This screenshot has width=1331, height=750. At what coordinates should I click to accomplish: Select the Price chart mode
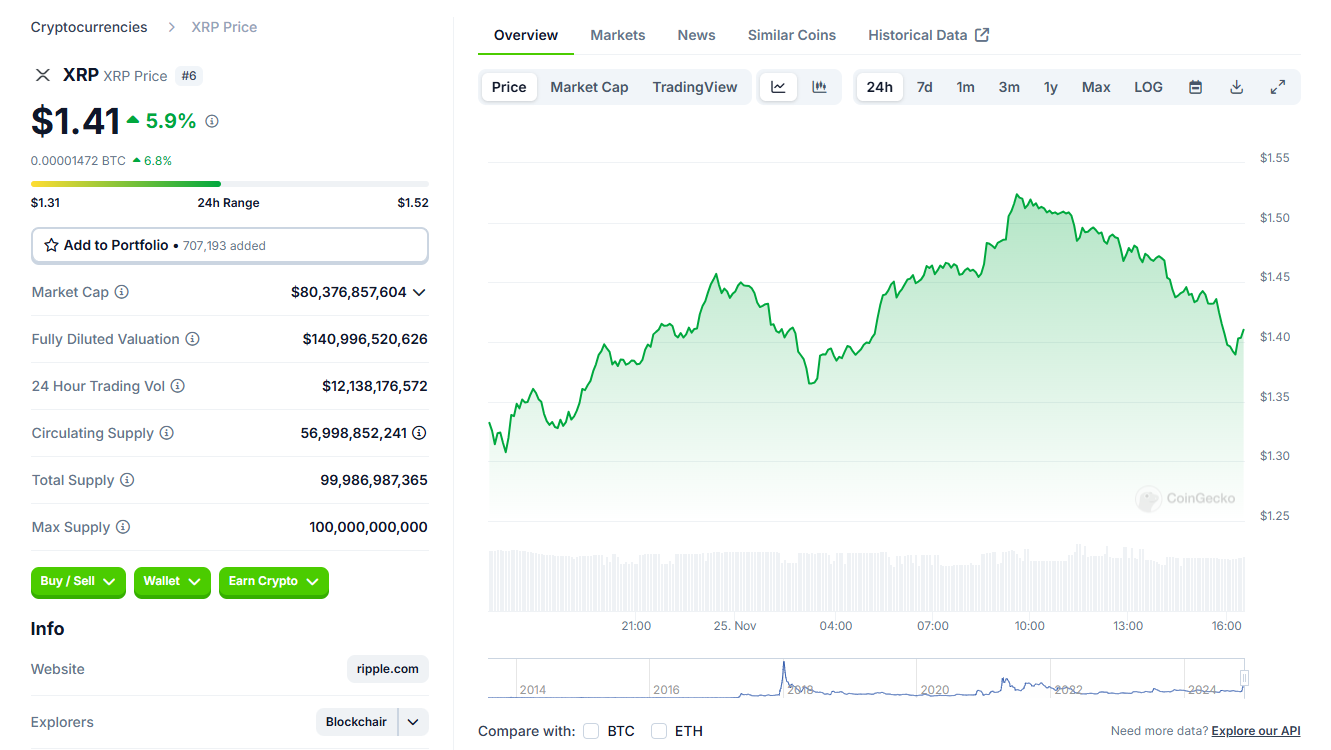click(509, 87)
